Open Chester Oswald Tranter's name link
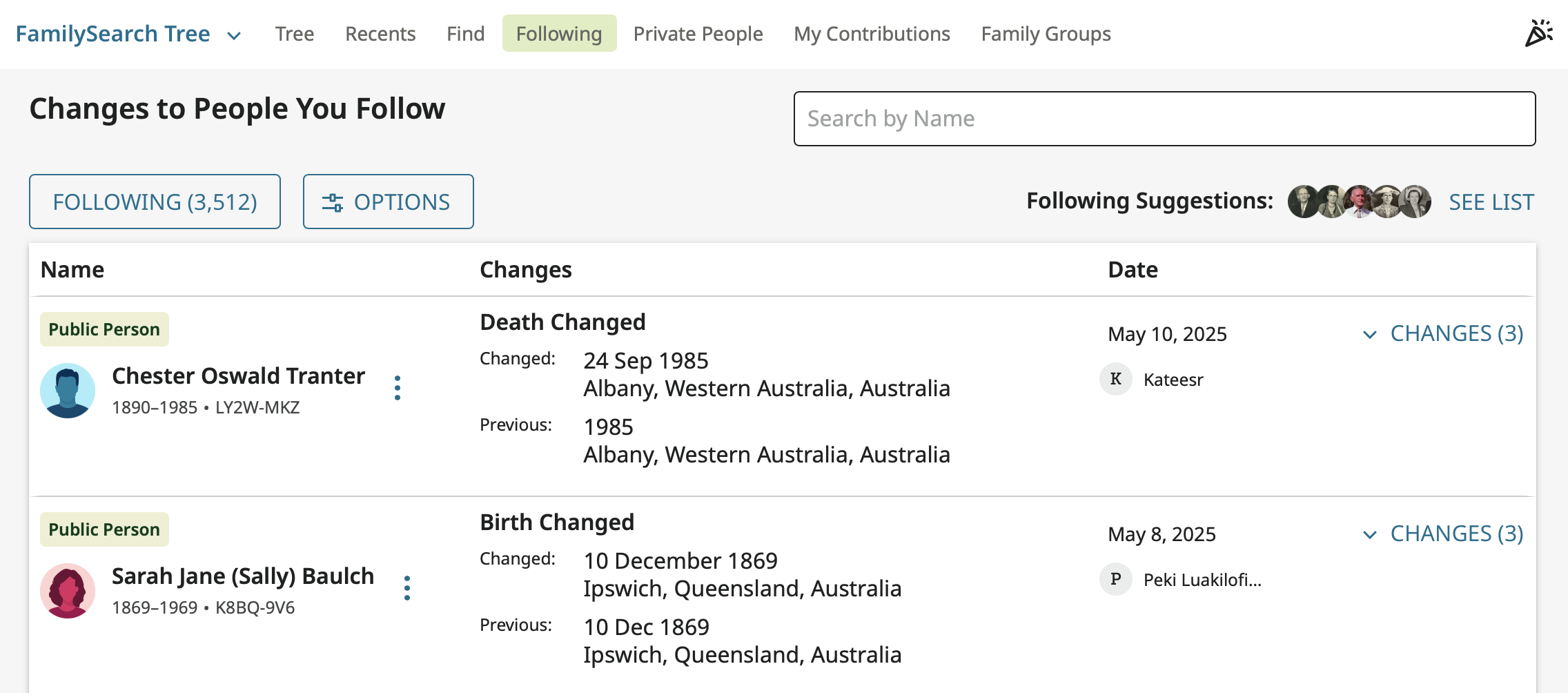Viewport: 1568px width, 693px height. pyautogui.click(x=238, y=376)
